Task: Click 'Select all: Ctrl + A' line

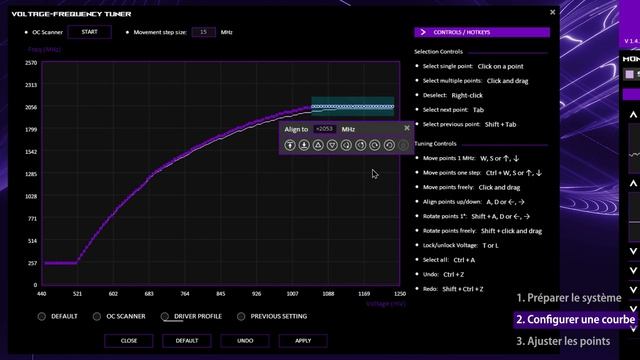Action: pos(449,260)
